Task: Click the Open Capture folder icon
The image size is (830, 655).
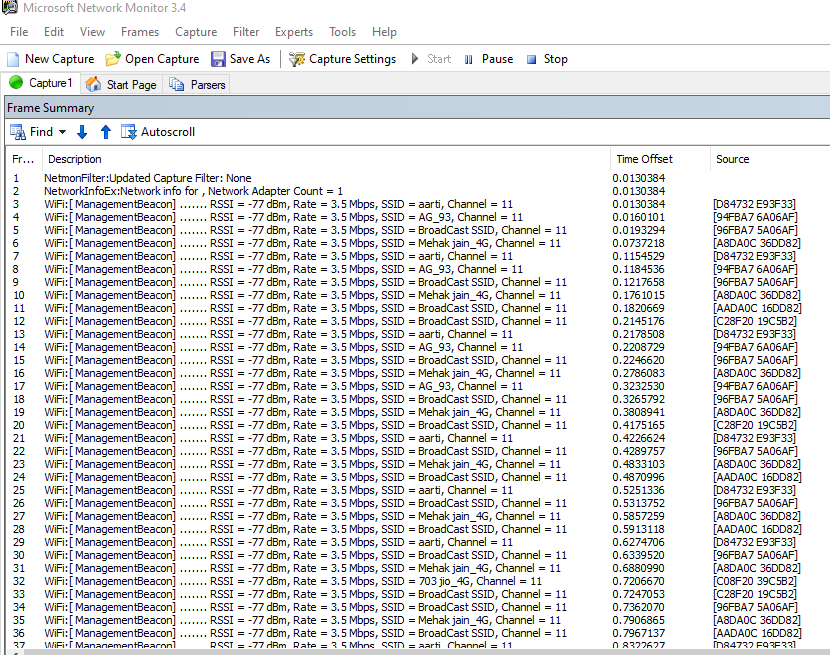Action: click(x=112, y=59)
